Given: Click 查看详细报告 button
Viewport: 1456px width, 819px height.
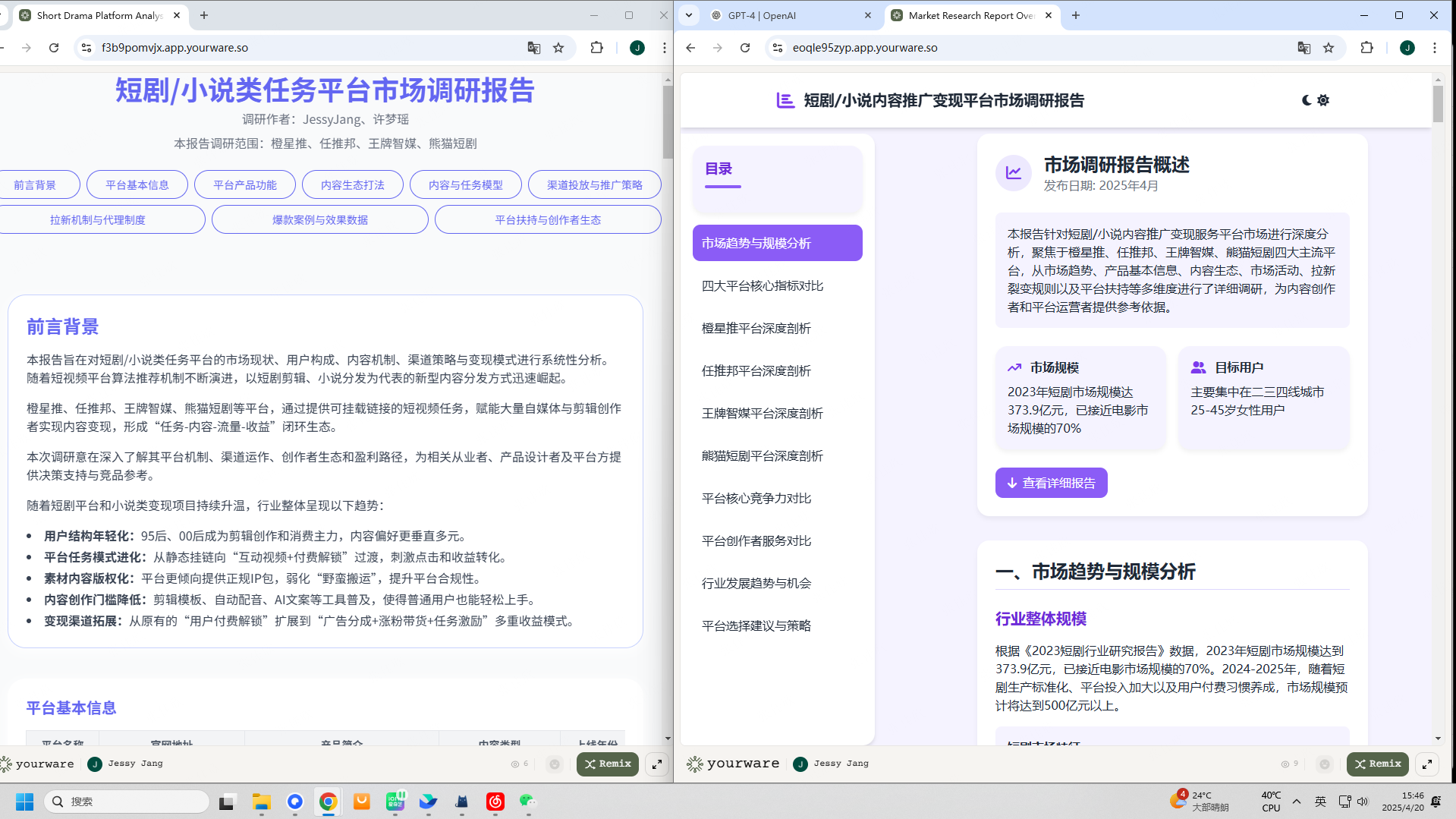Looking at the screenshot, I should [x=1051, y=483].
